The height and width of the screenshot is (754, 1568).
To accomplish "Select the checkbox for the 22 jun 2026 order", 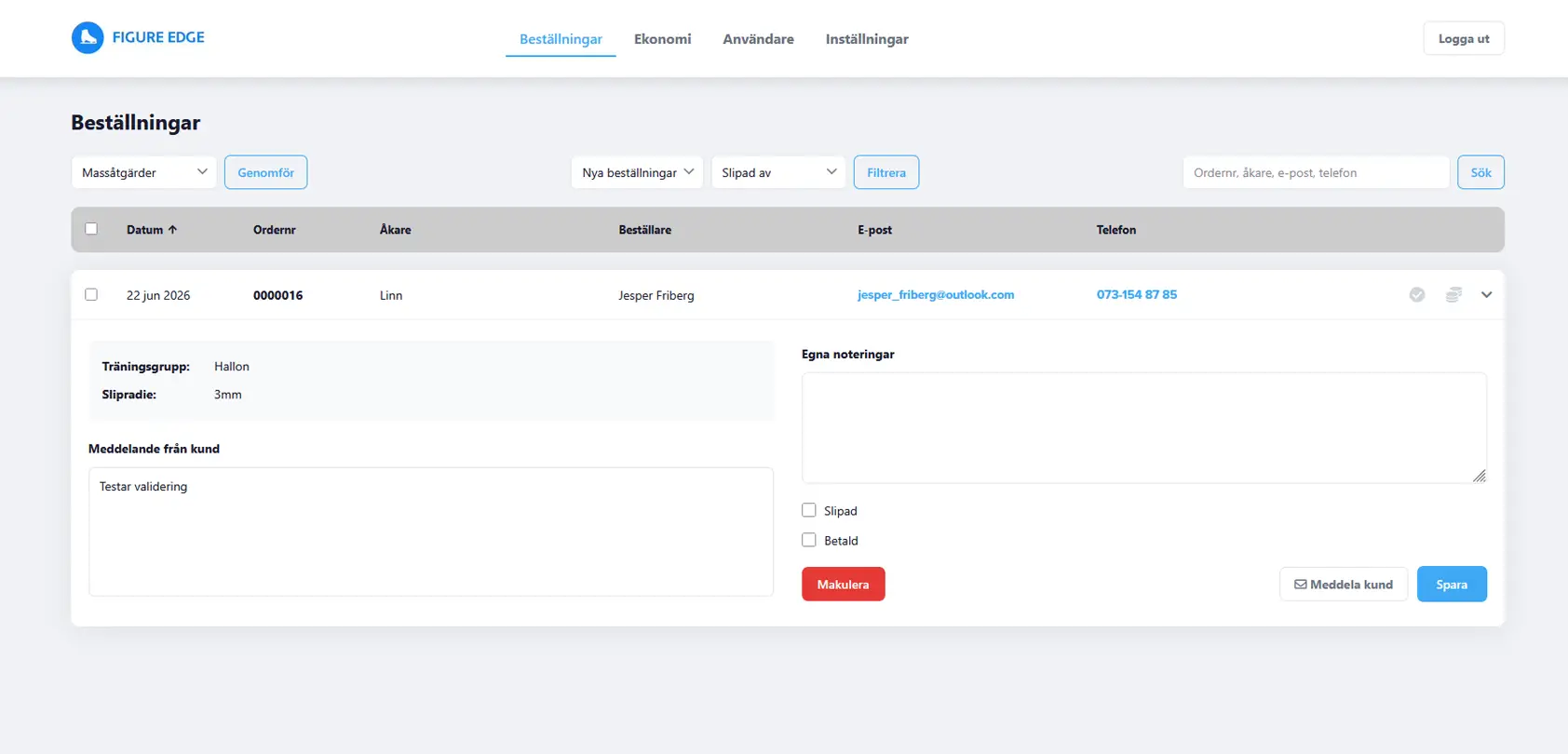I will pyautogui.click(x=91, y=295).
